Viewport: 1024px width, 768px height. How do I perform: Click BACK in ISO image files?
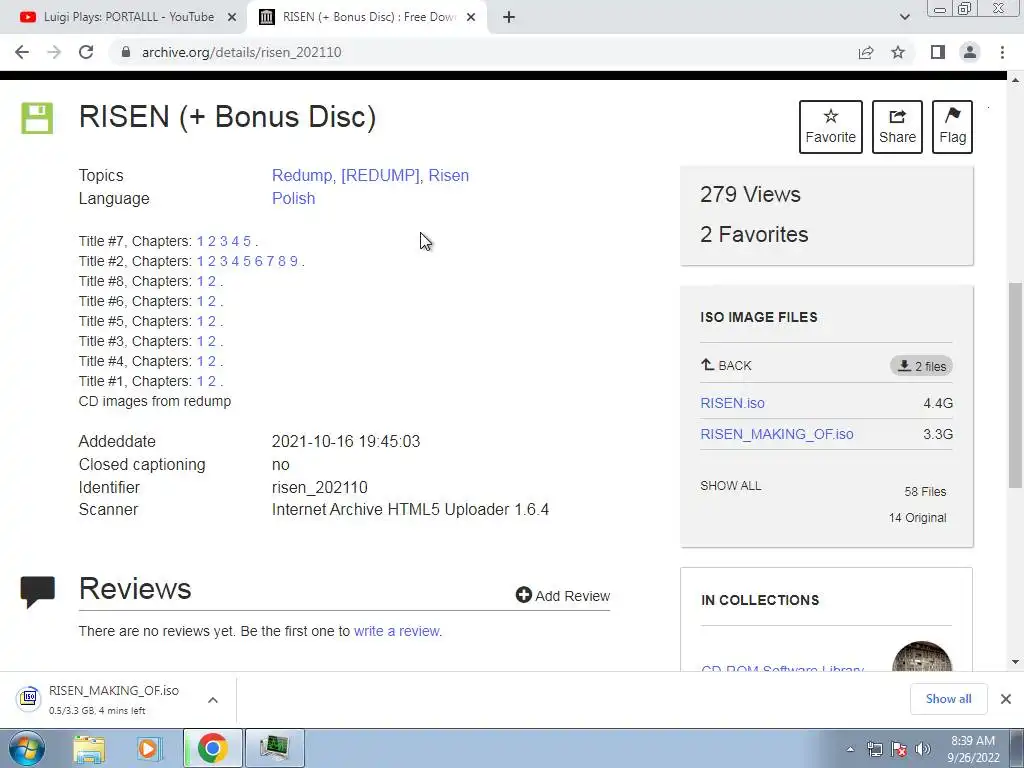[726, 366]
